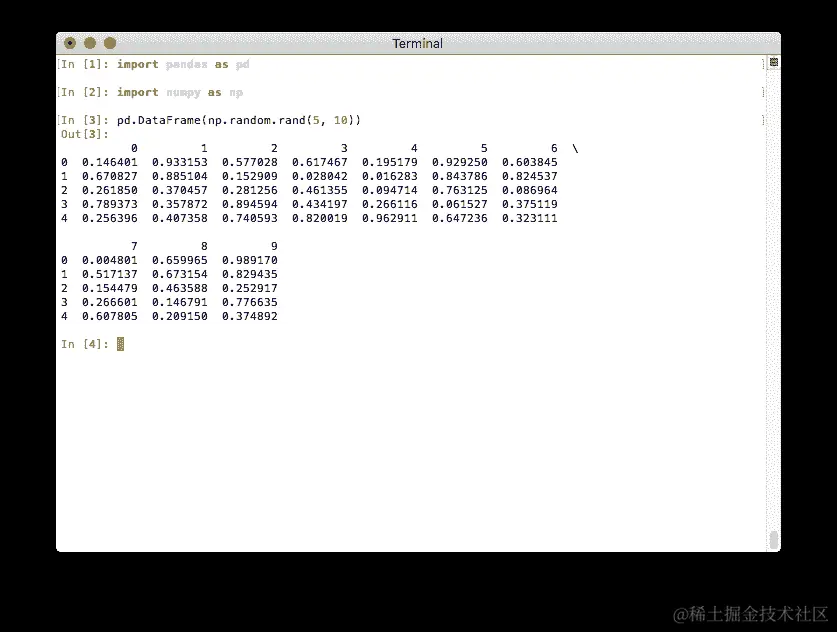This screenshot has height=632, width=837.
Task: Click the value 0.195179
Action: (389, 162)
